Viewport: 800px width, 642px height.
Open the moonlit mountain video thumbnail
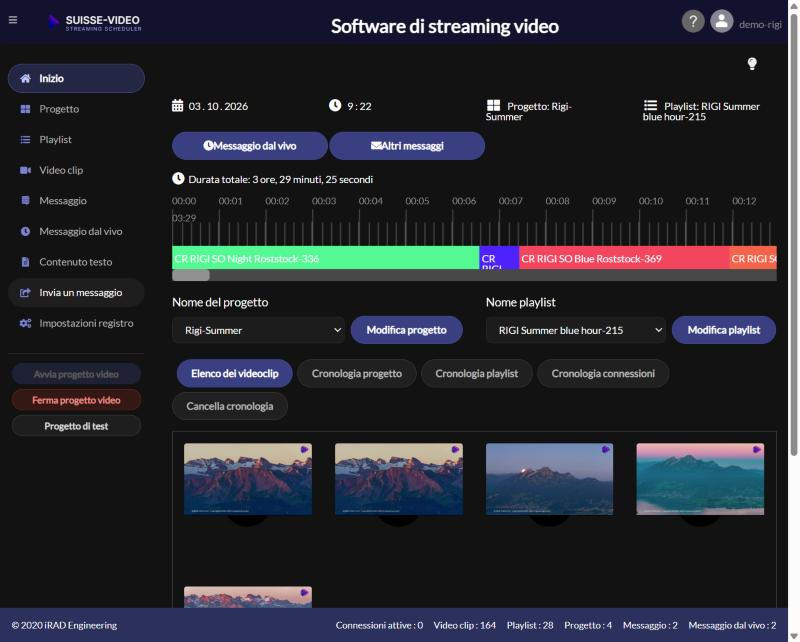[x=549, y=479]
